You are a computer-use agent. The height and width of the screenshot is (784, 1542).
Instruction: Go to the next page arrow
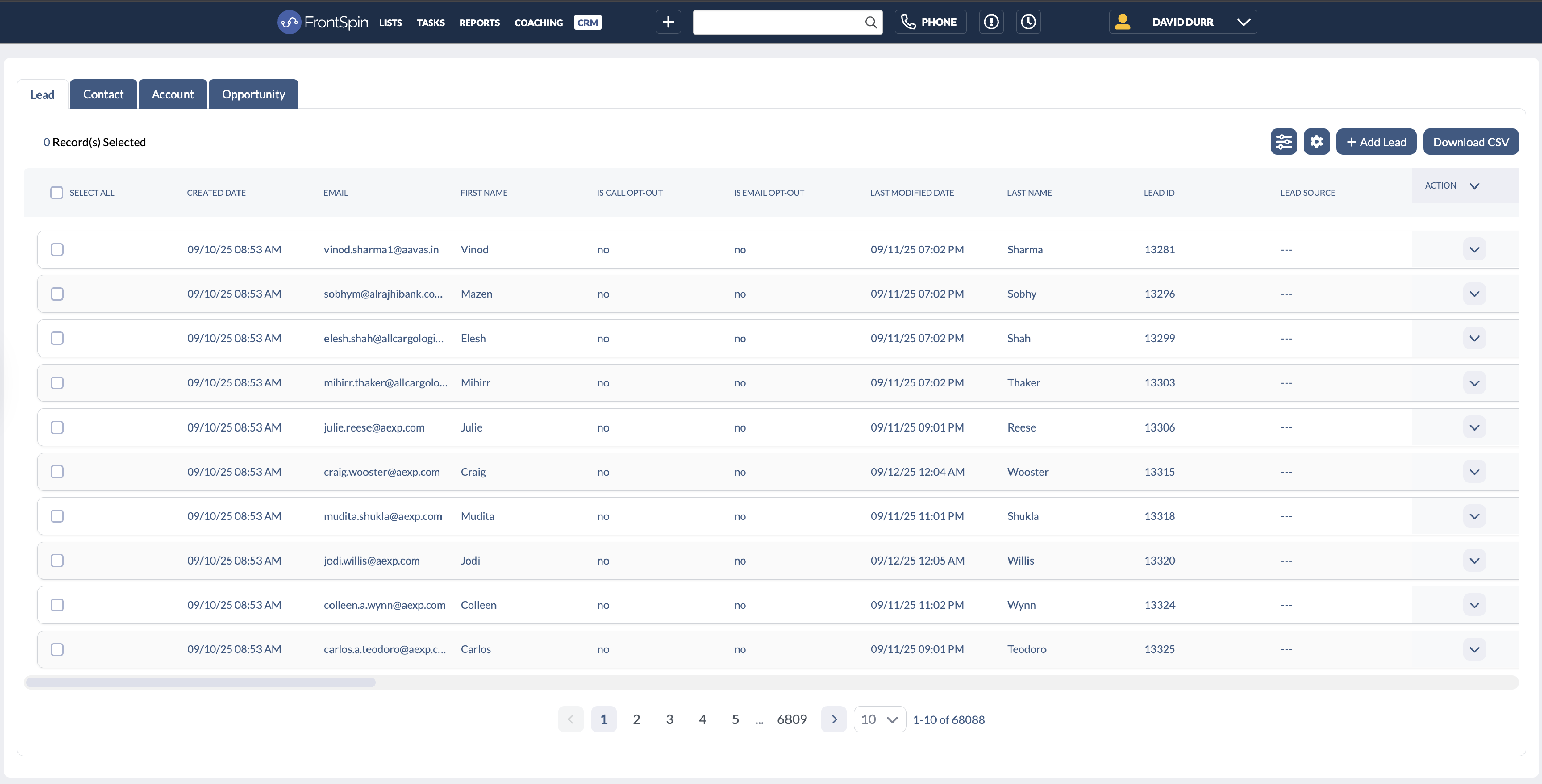pyautogui.click(x=833, y=719)
